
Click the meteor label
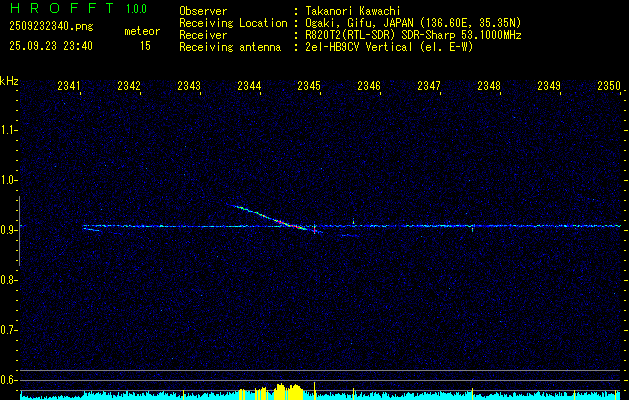[x=141, y=32]
